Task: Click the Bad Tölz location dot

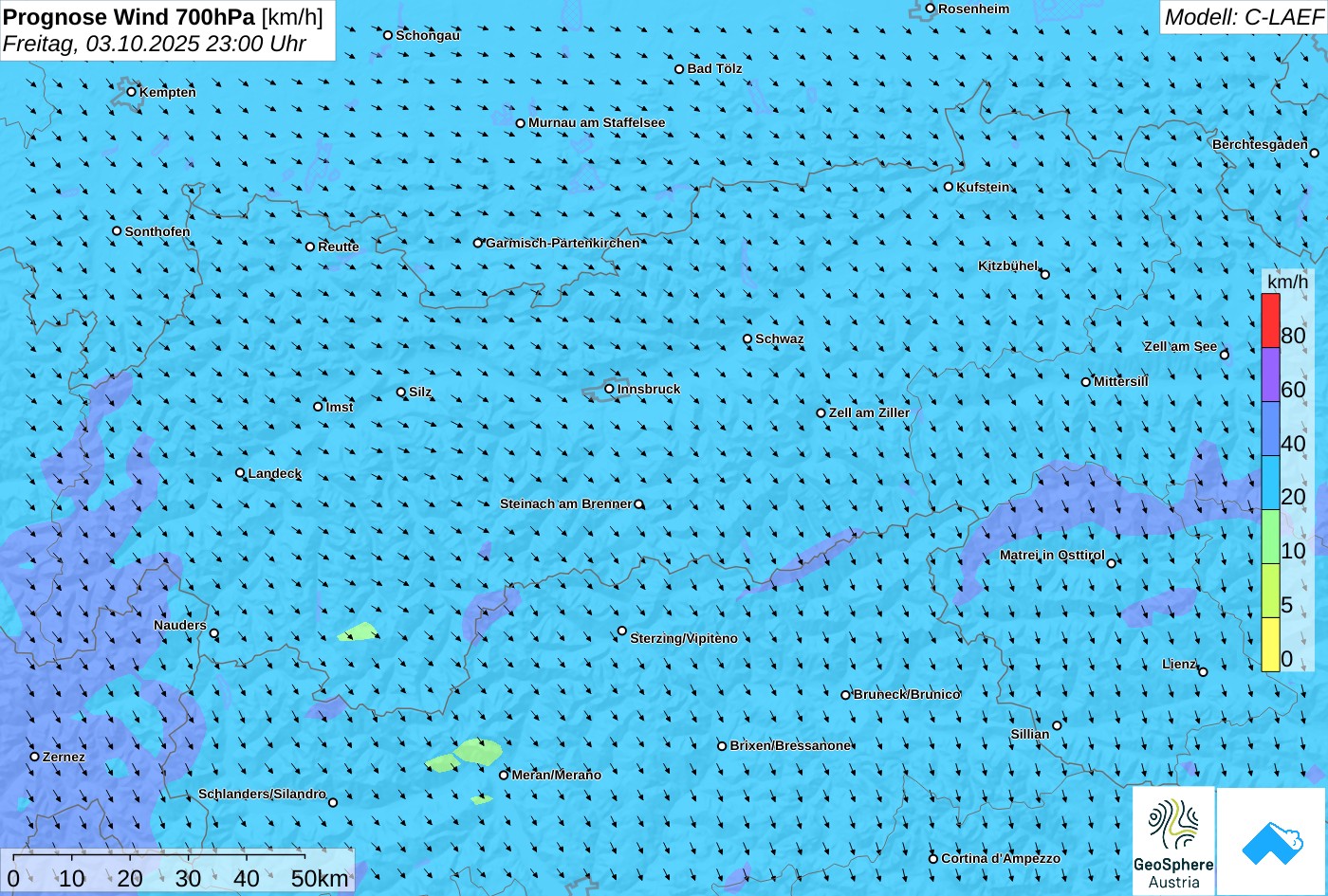Action: [x=679, y=69]
